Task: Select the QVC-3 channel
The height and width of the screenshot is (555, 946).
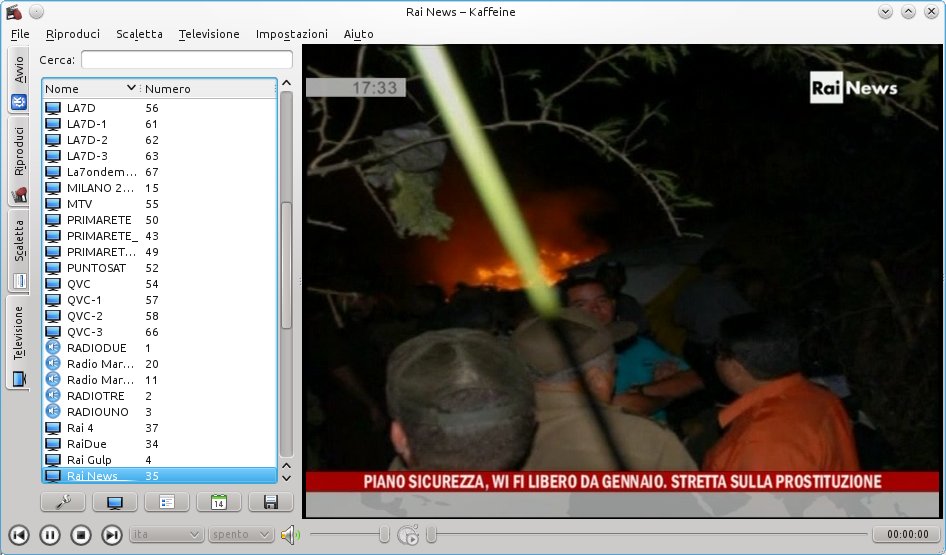Action: [x=159, y=332]
